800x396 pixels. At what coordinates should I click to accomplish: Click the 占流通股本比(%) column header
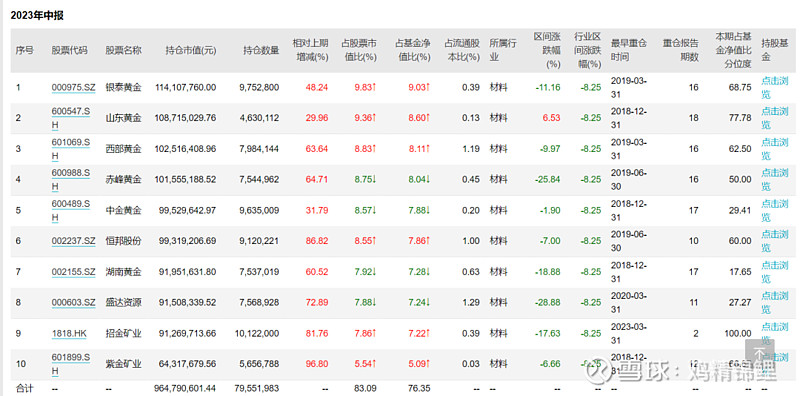462,50
